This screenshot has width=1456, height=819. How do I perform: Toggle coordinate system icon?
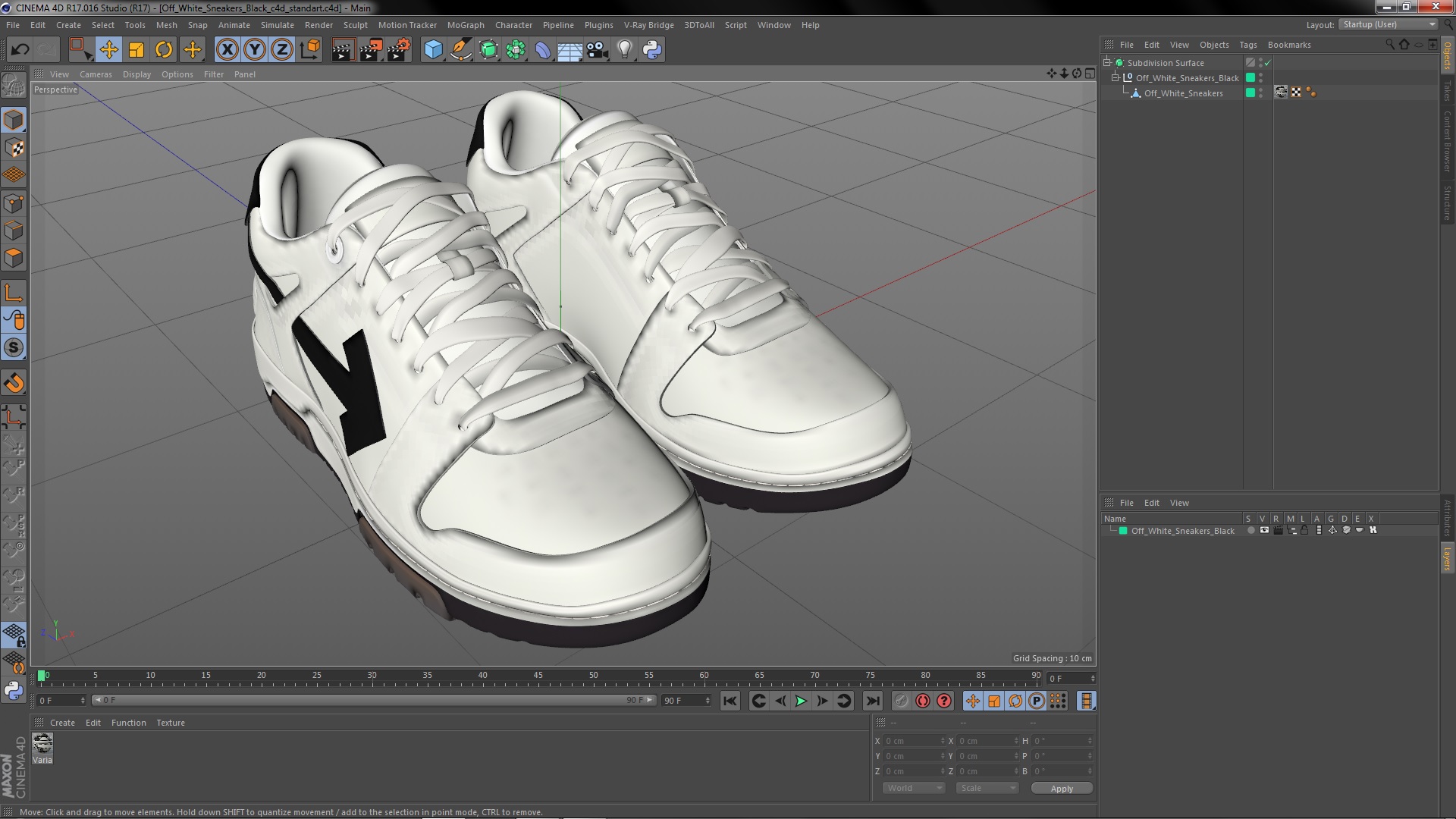click(310, 50)
